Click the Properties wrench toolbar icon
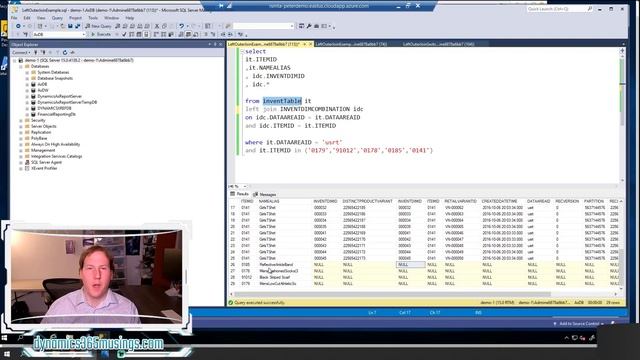This screenshot has width=640, height=360. 309,26
